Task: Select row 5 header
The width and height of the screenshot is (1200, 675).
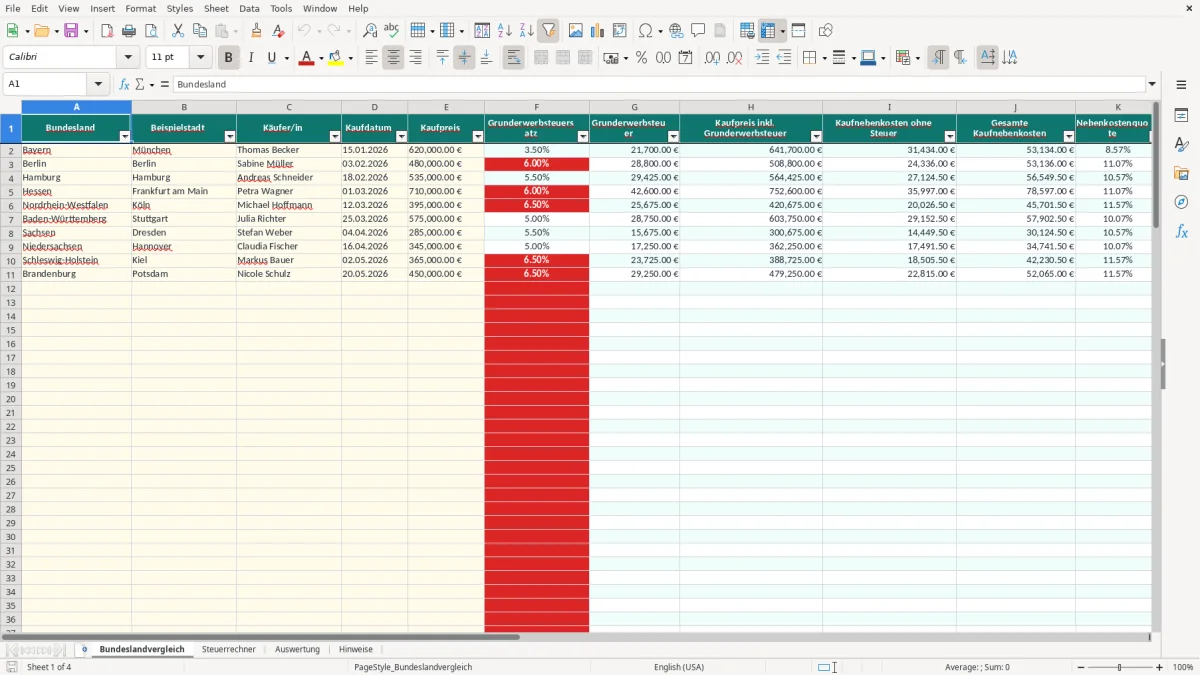Action: pyautogui.click(x=11, y=191)
